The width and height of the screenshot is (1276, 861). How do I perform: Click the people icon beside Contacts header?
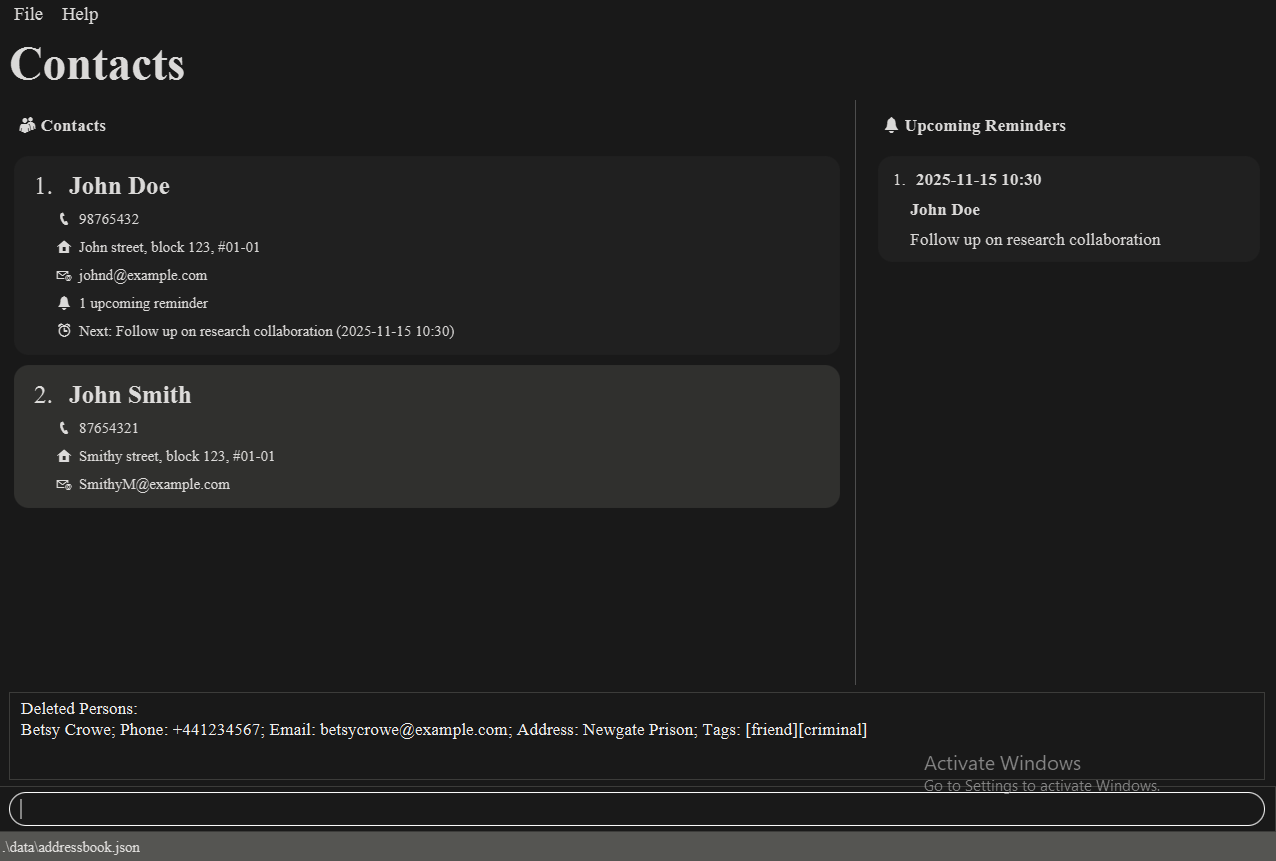pyautogui.click(x=27, y=126)
